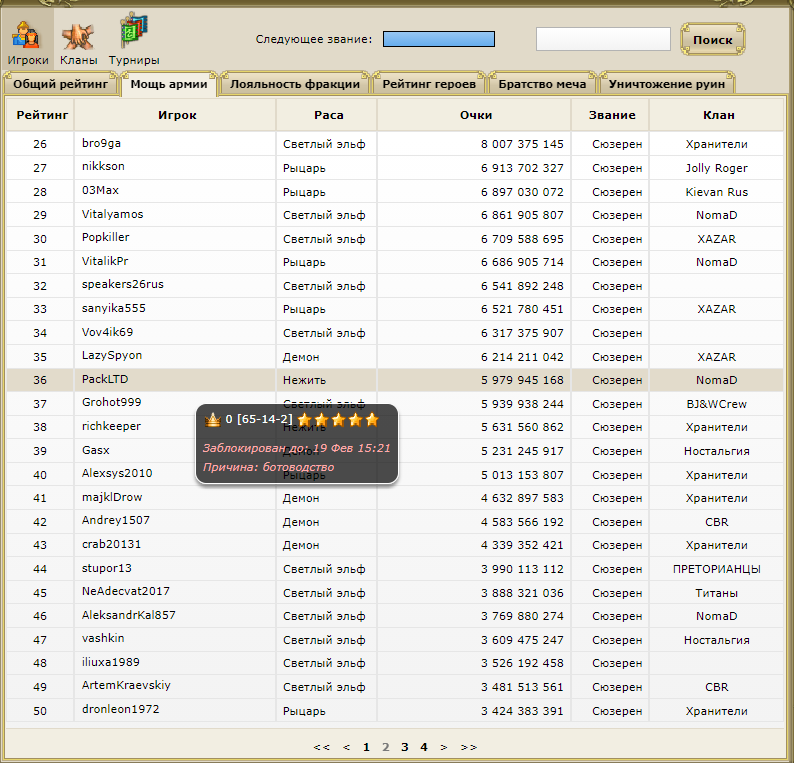Click player name Grohot999
Screen dimensions: 794x763
coord(111,403)
